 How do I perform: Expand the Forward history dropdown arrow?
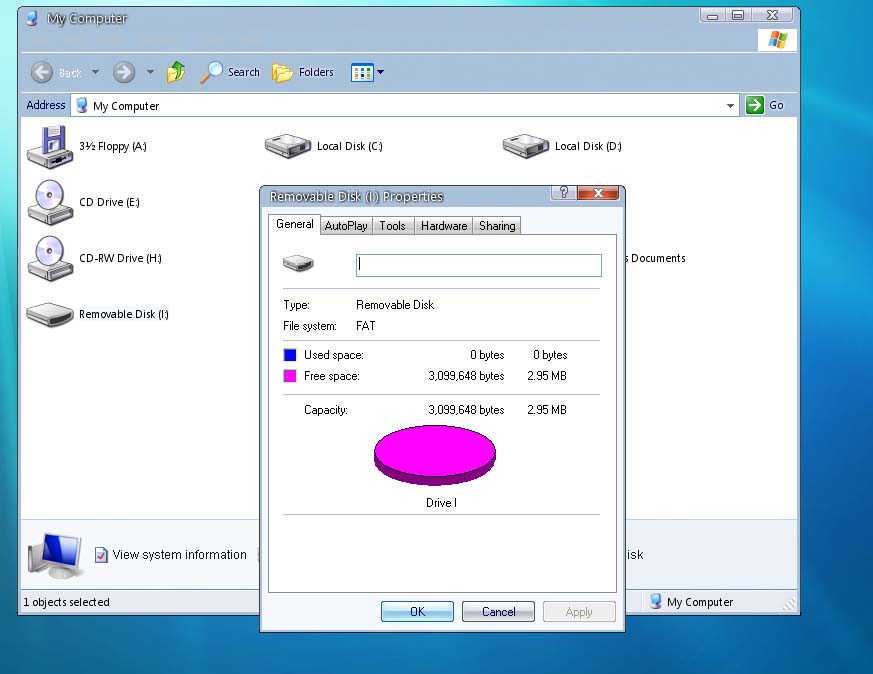[x=150, y=72]
